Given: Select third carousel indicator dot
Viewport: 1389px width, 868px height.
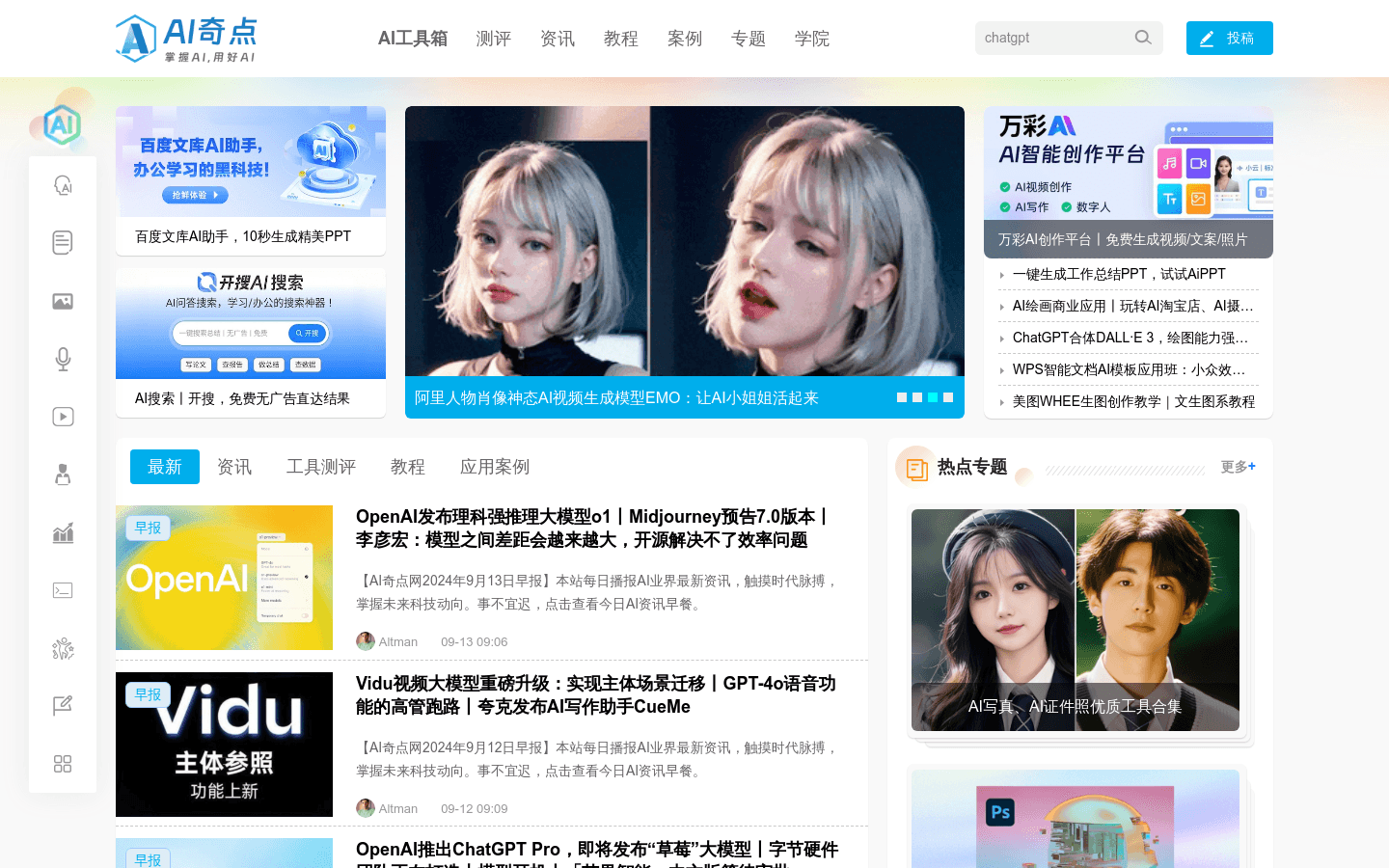Looking at the screenshot, I should point(933,397).
